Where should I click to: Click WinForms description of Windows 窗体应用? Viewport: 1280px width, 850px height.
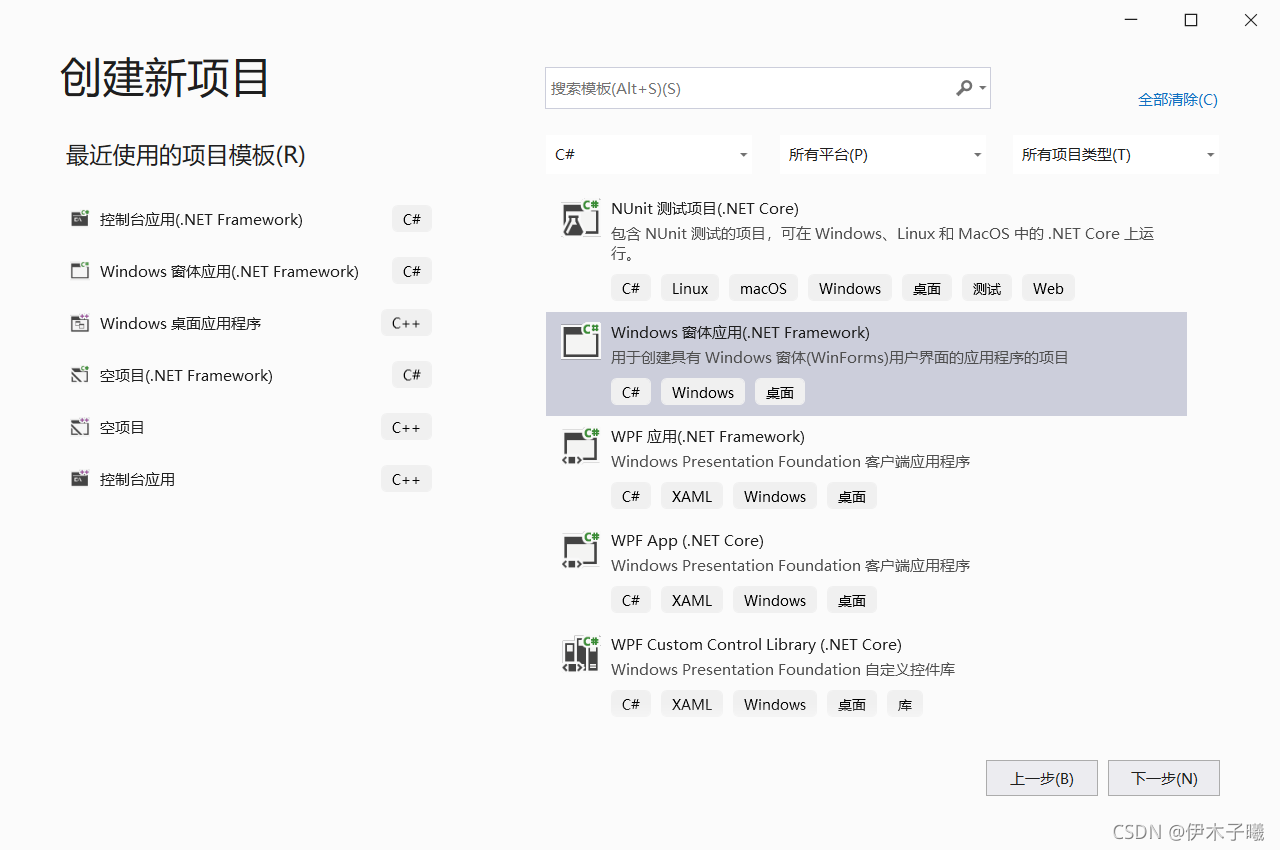840,357
